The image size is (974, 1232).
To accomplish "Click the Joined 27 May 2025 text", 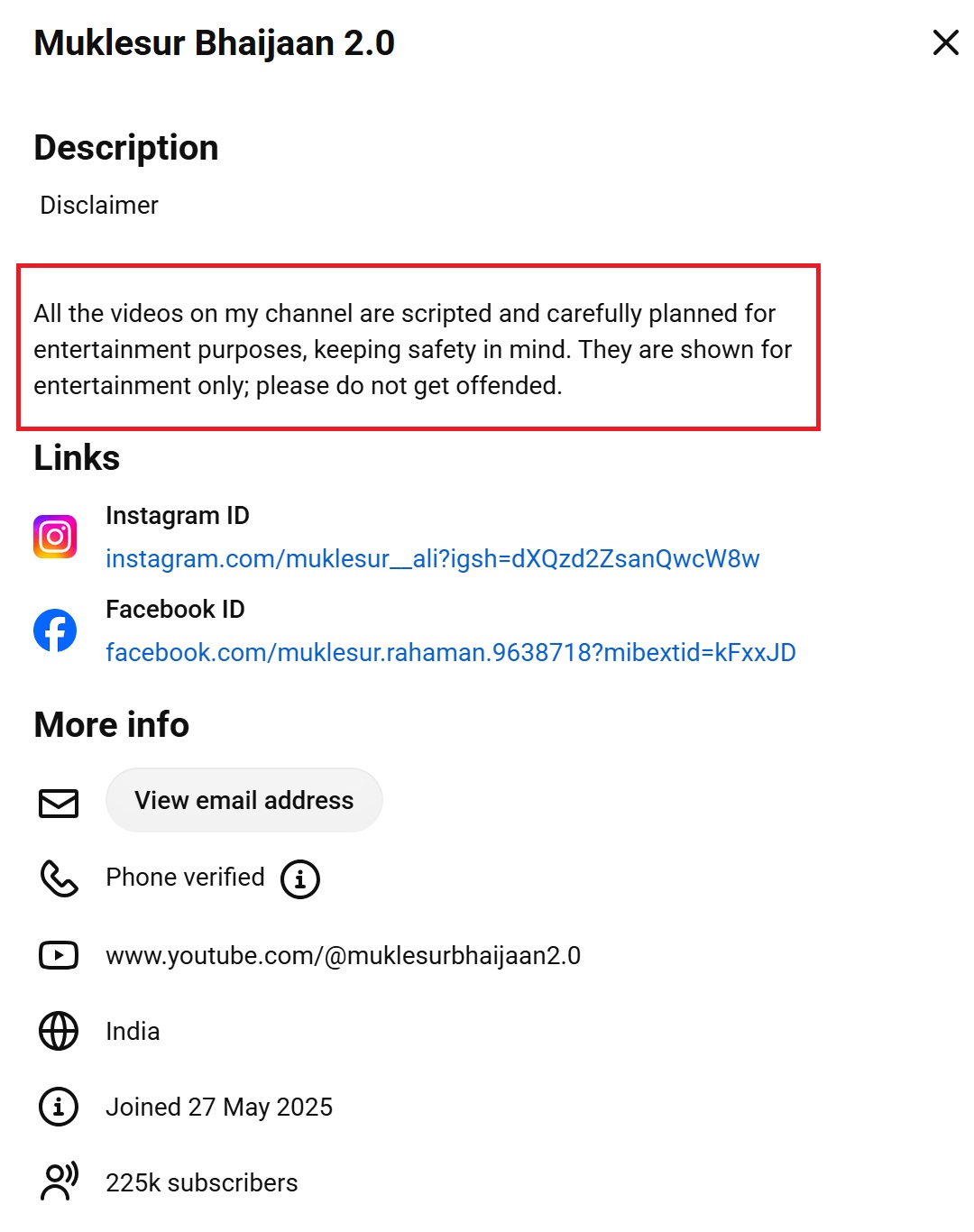I will pos(219,1107).
